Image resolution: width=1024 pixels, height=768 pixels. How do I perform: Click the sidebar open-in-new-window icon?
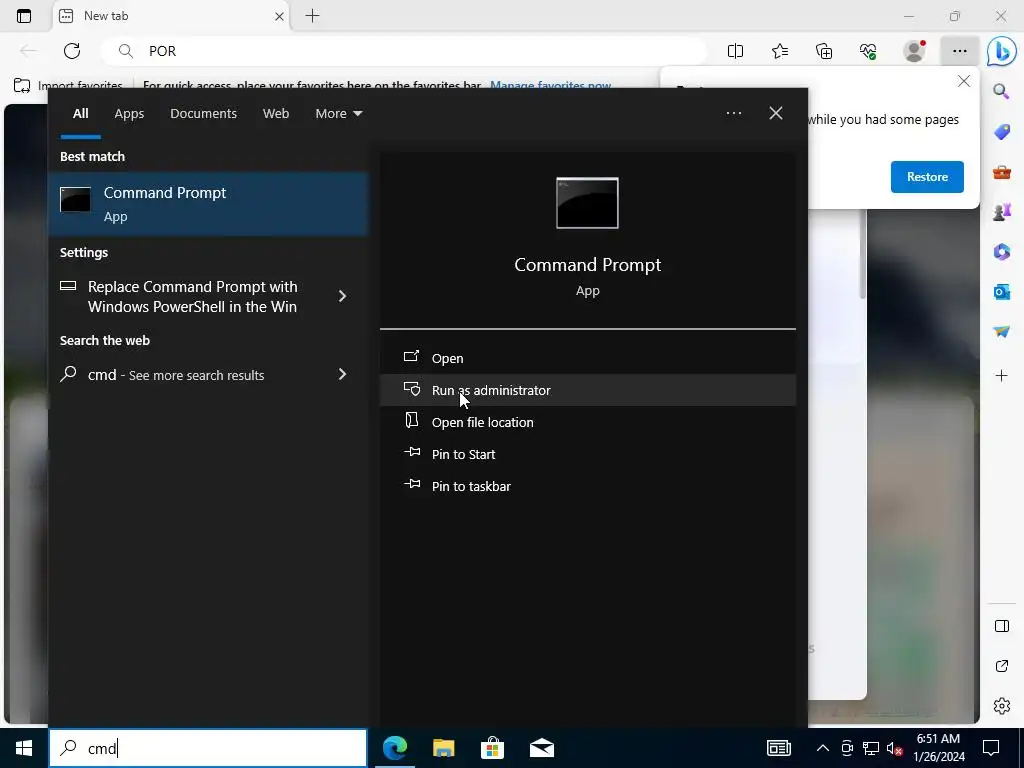pos(1001,666)
